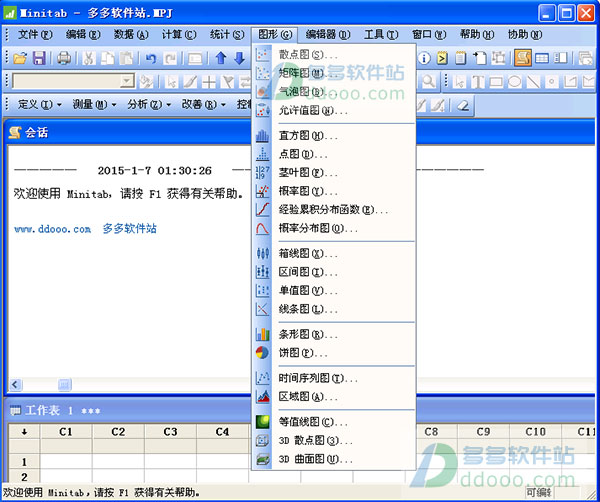Choose 单值图(V)... menu entry
Screen dimensions: 600x502
(334, 290)
